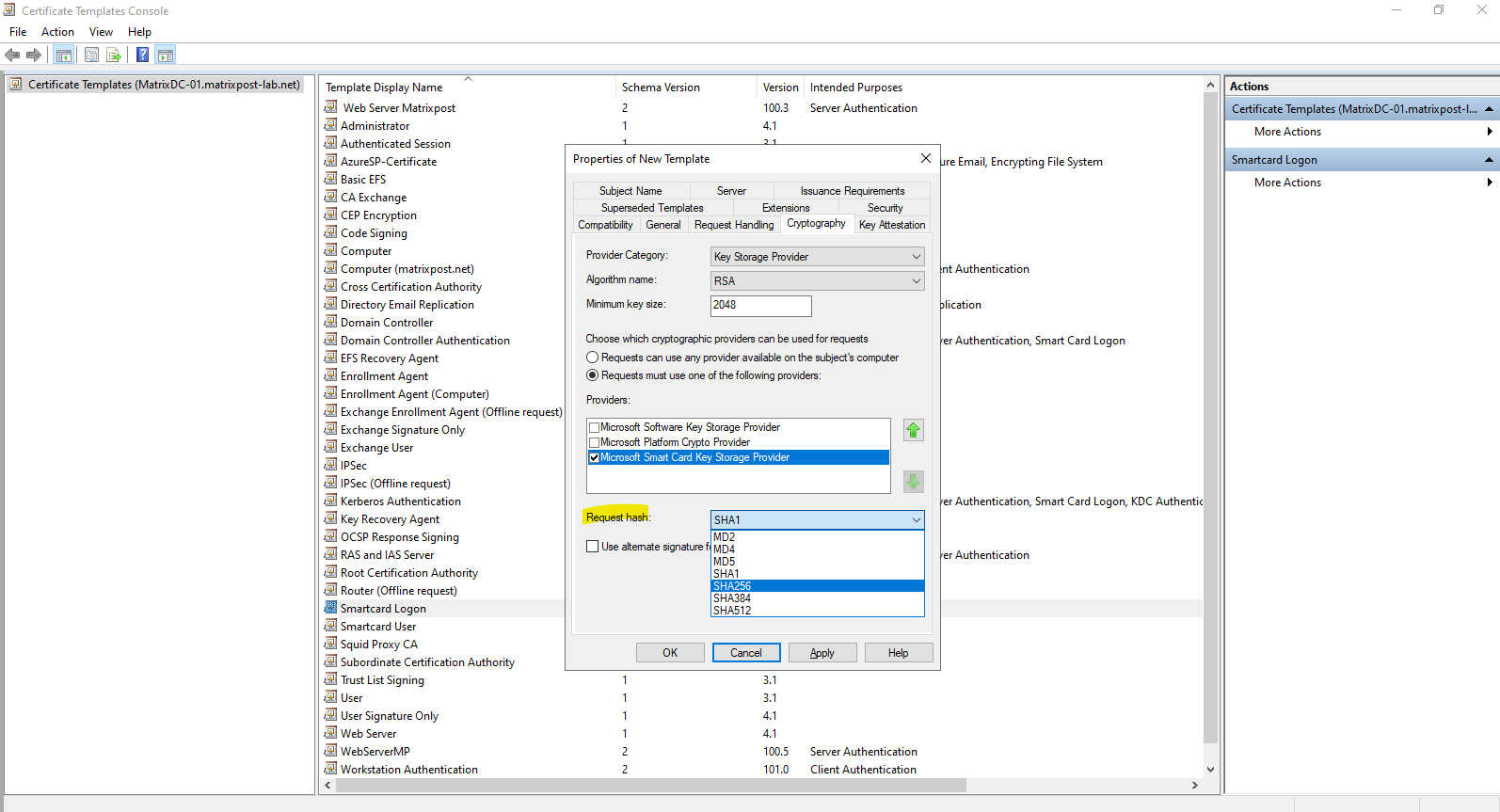Open the Action menu
Screen dimensions: 1500x812
[x=57, y=32]
